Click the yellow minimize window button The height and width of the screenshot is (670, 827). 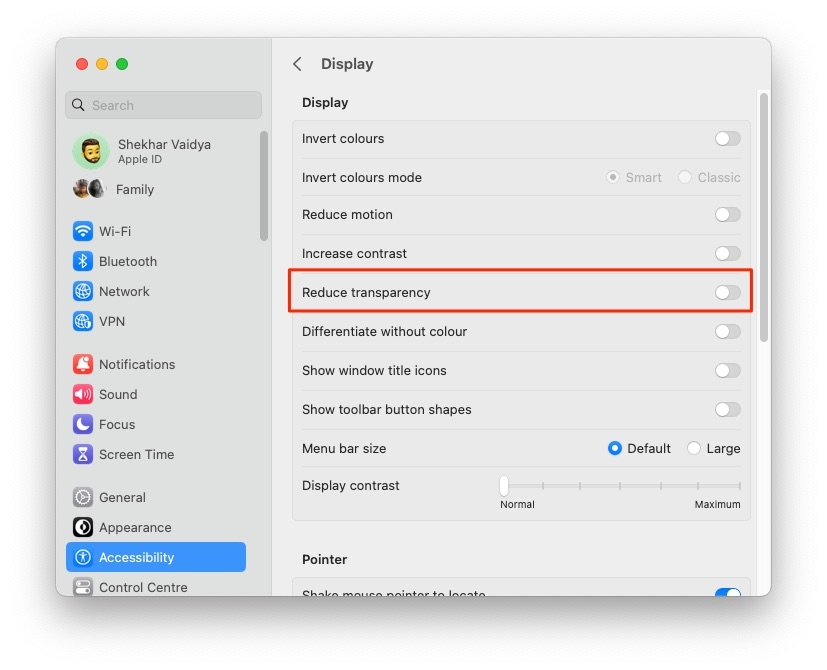(x=102, y=64)
